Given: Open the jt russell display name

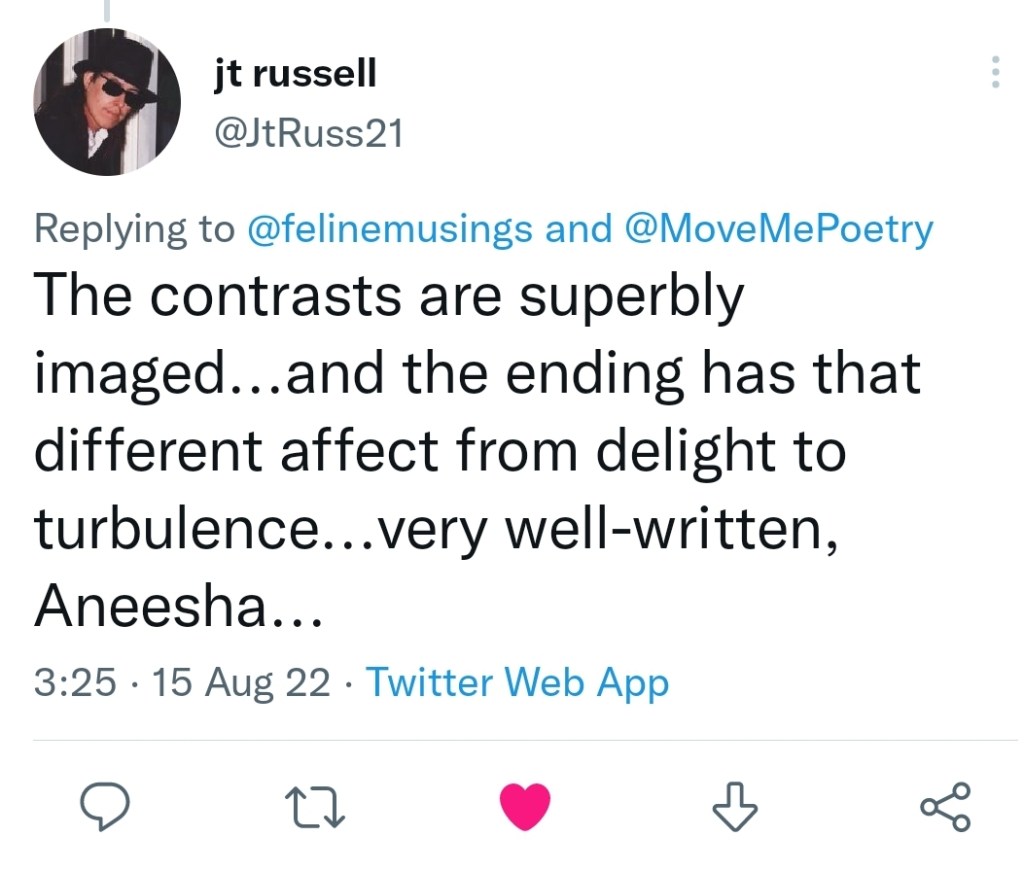Looking at the screenshot, I should point(295,72).
